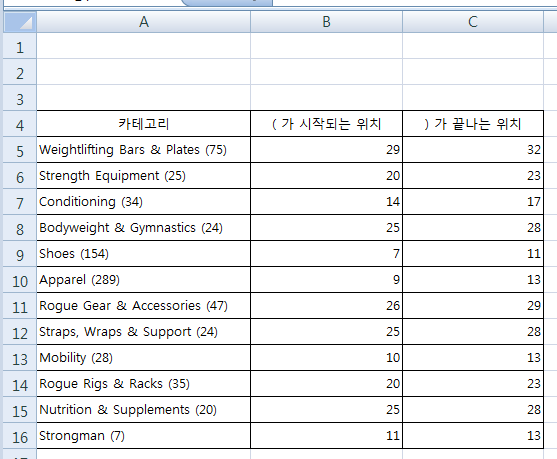Click the 카테고리 header cell
The width and height of the screenshot is (557, 459).
click(x=144, y=124)
